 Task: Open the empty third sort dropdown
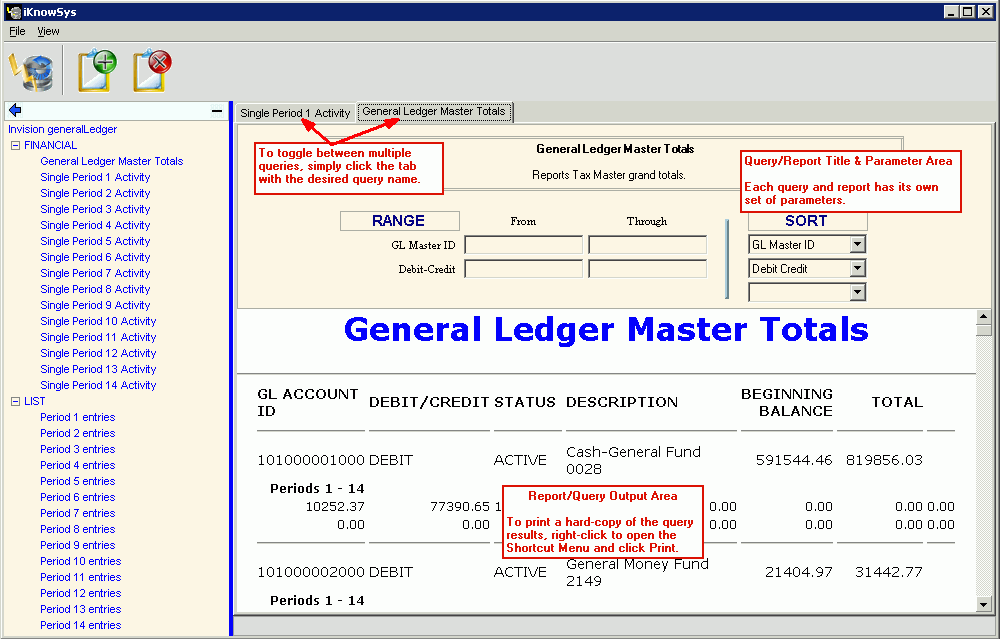tap(857, 292)
